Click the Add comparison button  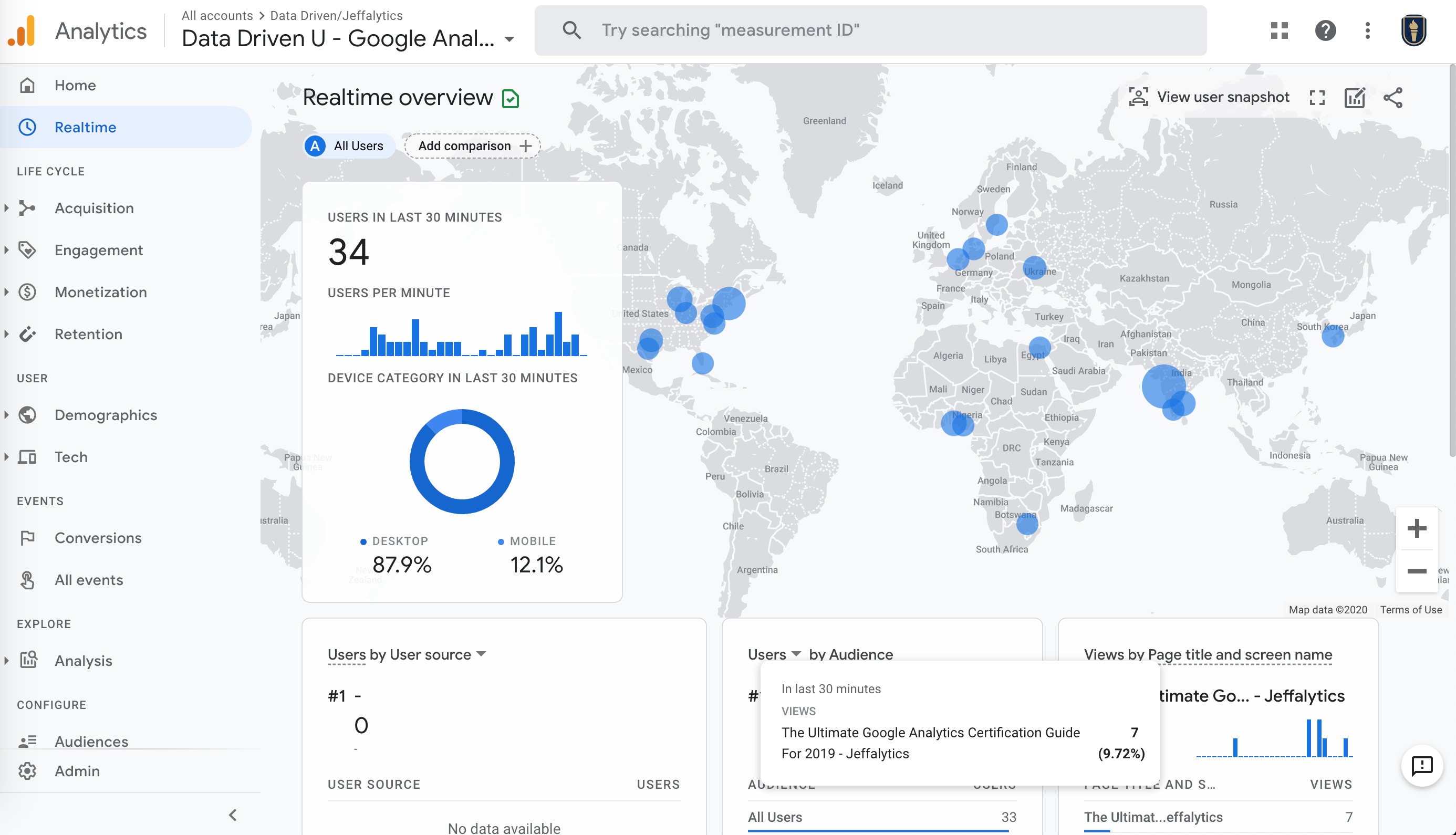pos(473,145)
